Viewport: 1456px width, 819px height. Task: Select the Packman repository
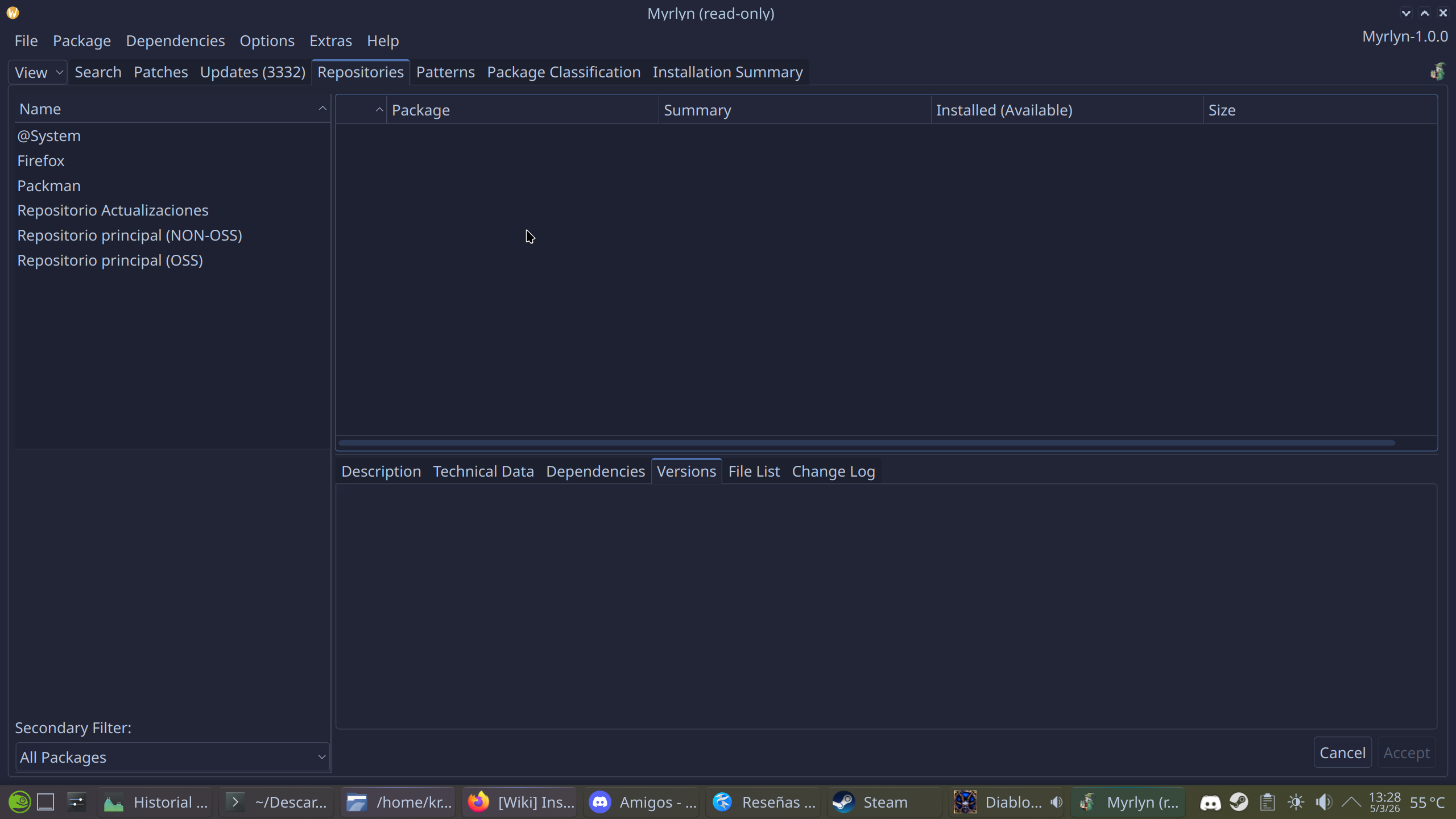click(49, 186)
